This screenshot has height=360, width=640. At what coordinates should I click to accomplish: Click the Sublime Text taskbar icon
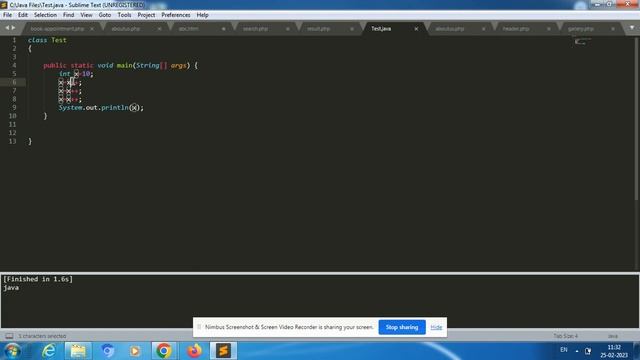pos(223,351)
